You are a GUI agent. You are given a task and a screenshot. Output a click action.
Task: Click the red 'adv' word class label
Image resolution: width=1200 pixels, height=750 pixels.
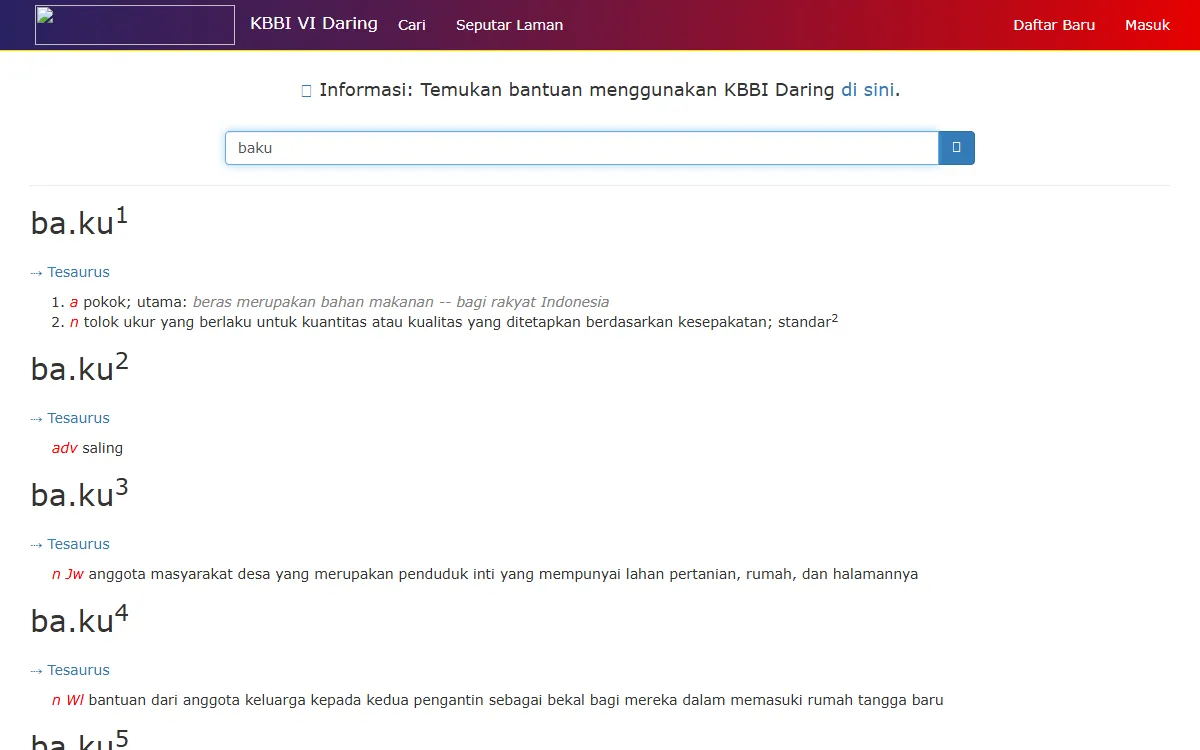tap(65, 448)
